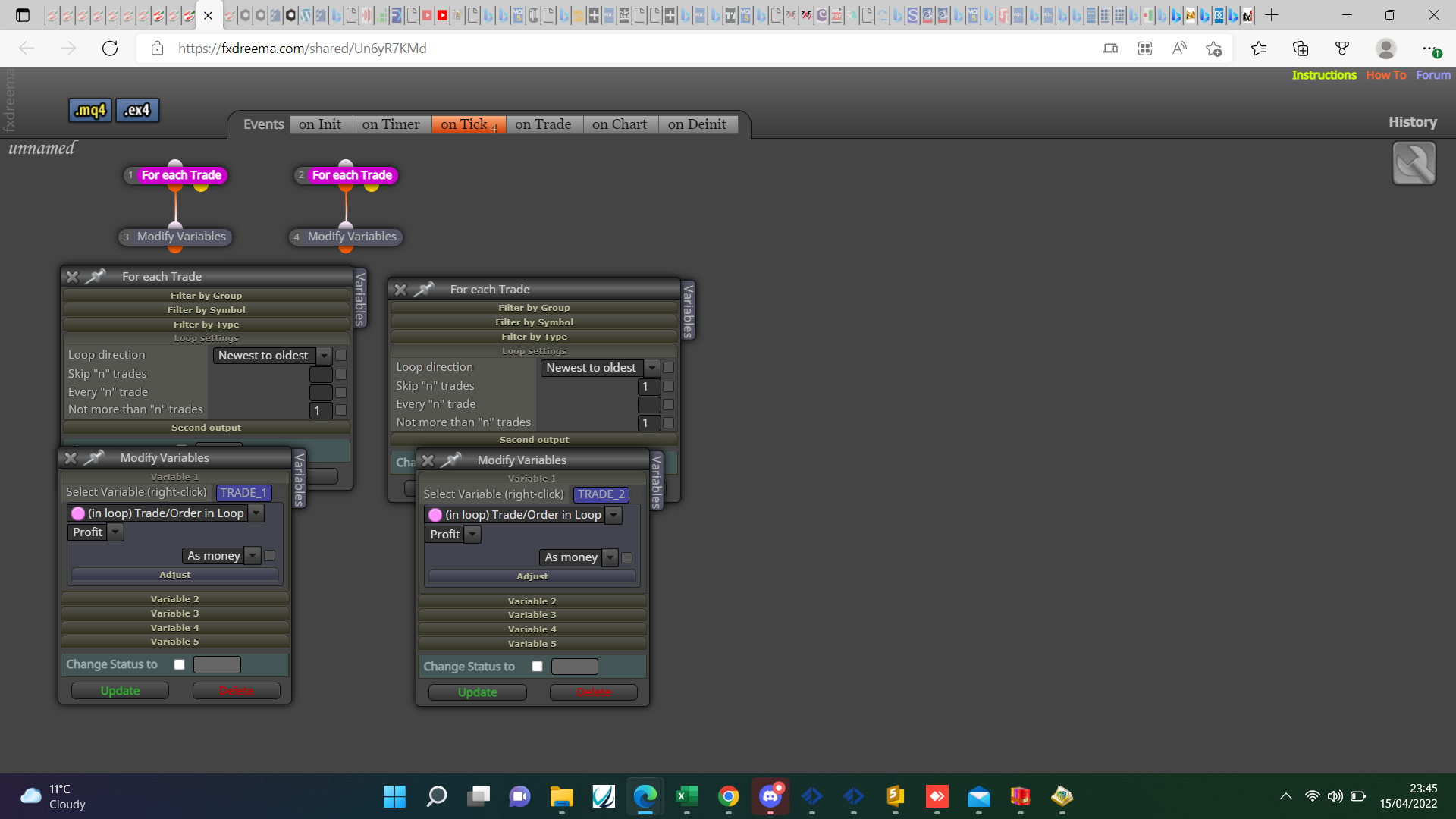Close the right For each Trade panel

(400, 290)
